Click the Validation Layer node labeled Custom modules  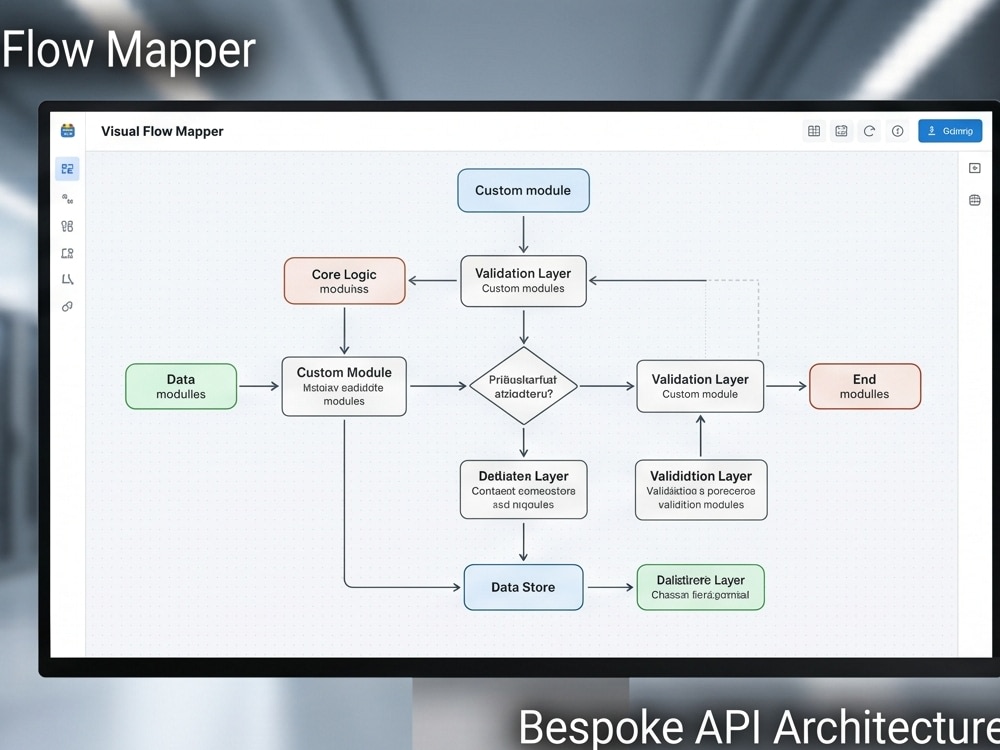[x=523, y=281]
